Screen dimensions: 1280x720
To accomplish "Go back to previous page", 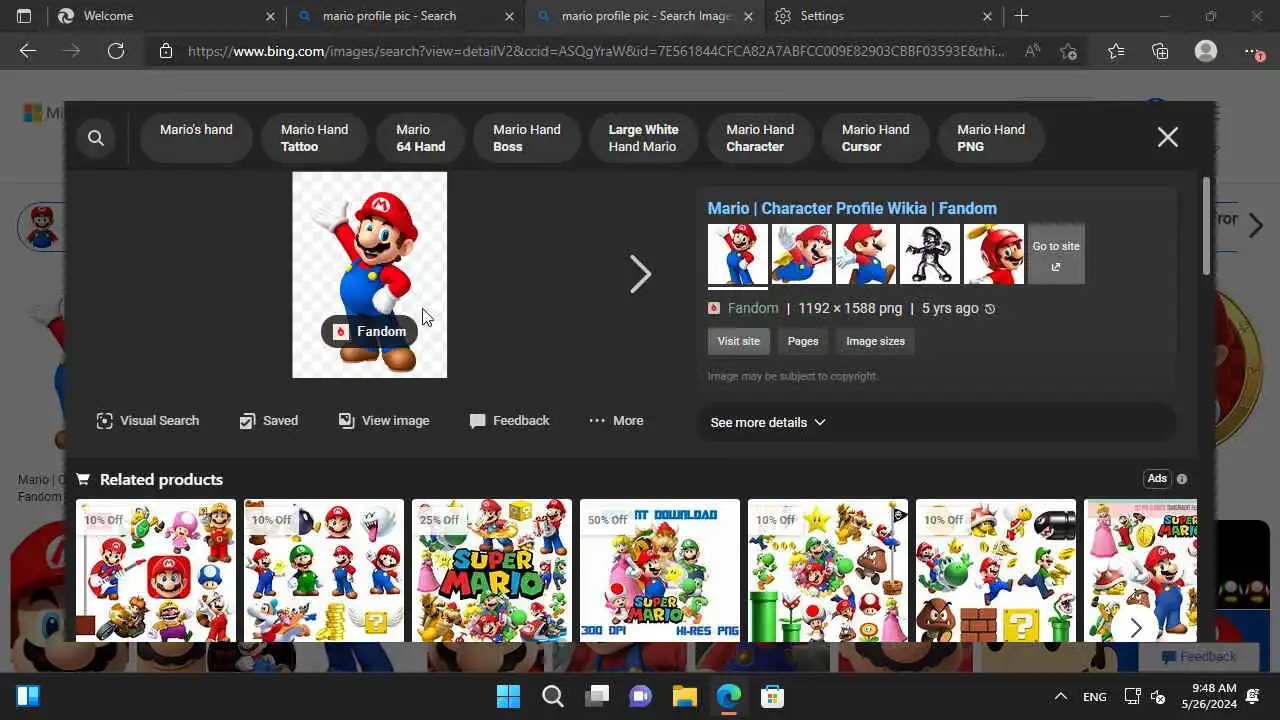I will [28, 51].
